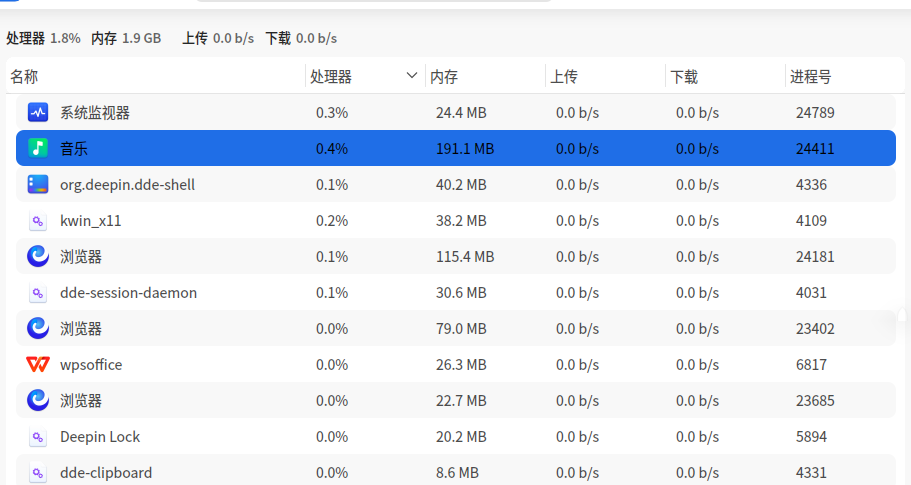The height and width of the screenshot is (485, 911).
Task: Select the dde-clipboard process name
Action: 106,473
